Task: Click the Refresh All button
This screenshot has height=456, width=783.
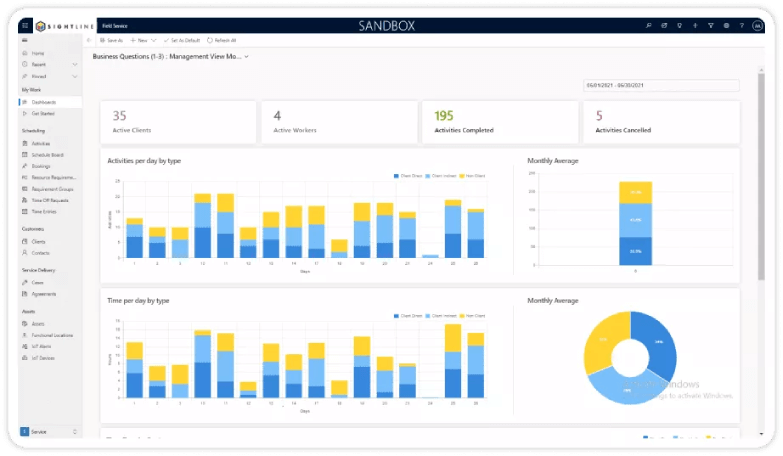Action: 221,40
